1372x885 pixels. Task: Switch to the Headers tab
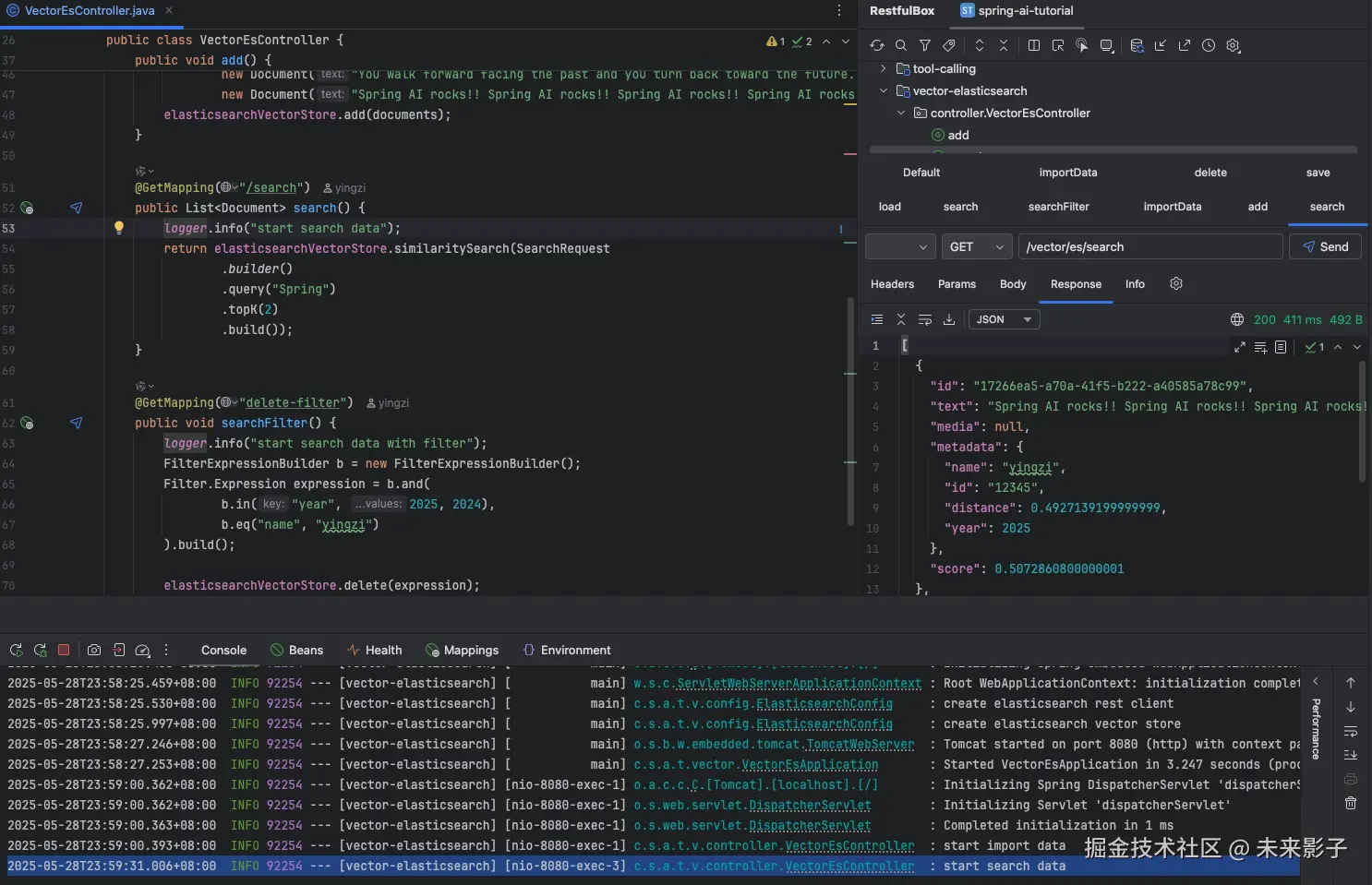click(892, 284)
